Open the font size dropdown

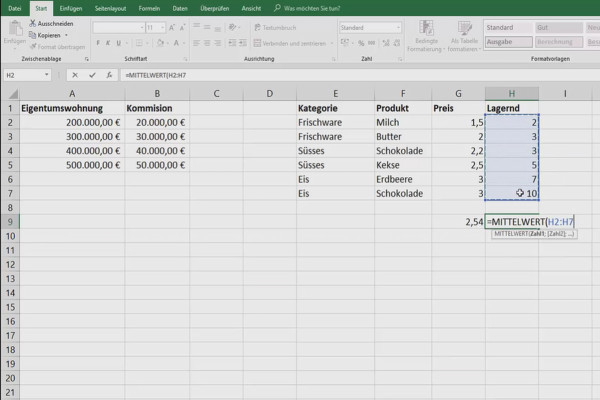(162, 28)
